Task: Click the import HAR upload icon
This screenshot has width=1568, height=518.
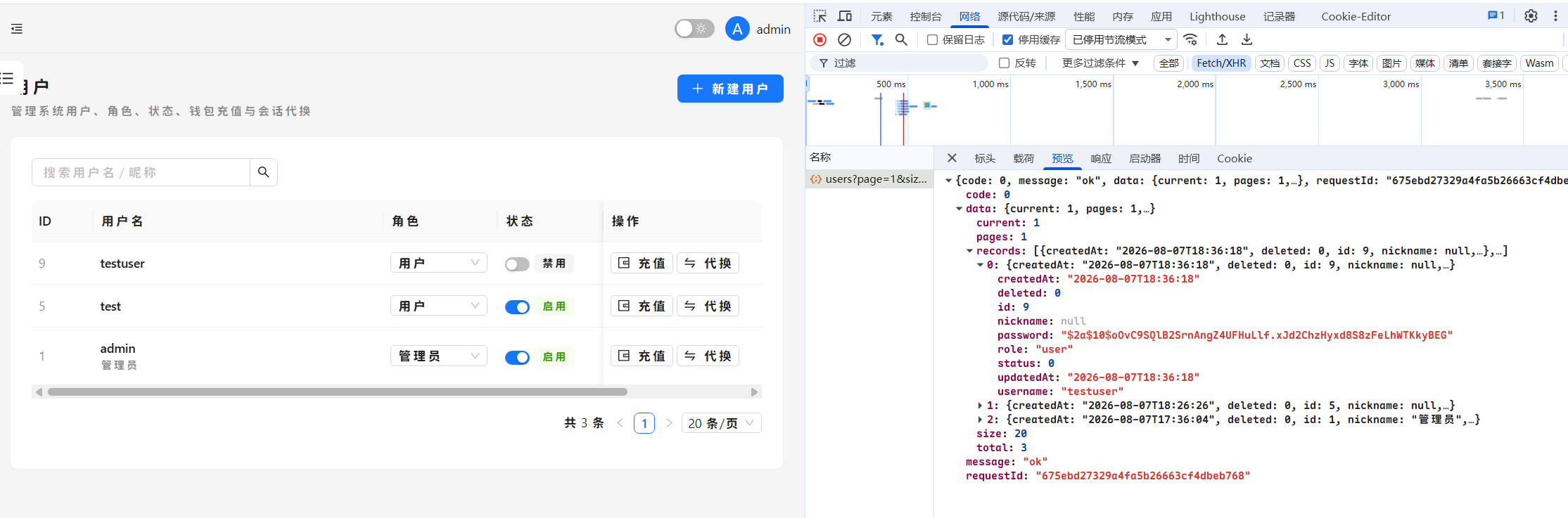Action: pyautogui.click(x=1222, y=40)
